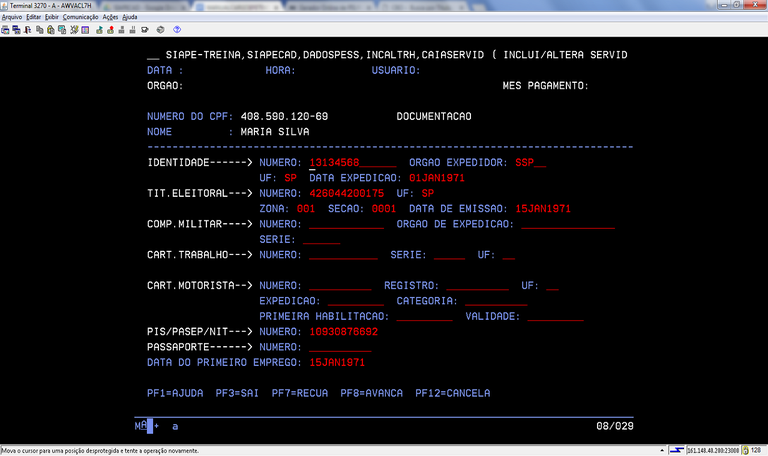Image resolution: width=768 pixels, height=456 pixels.
Task: Click the copy toolbar icon
Action: (38, 30)
